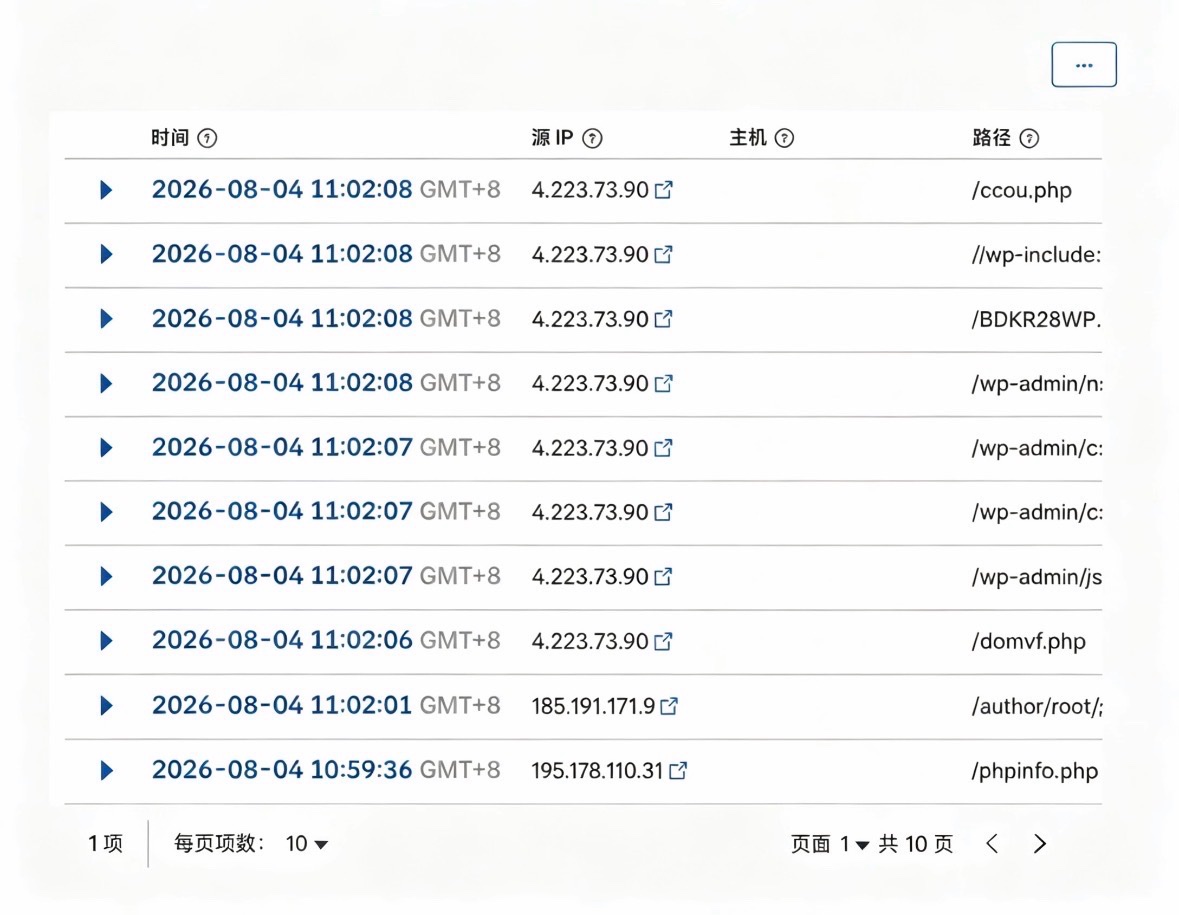Click help icon next to 路径 header
The height and width of the screenshot is (915, 1179).
coord(1029,138)
